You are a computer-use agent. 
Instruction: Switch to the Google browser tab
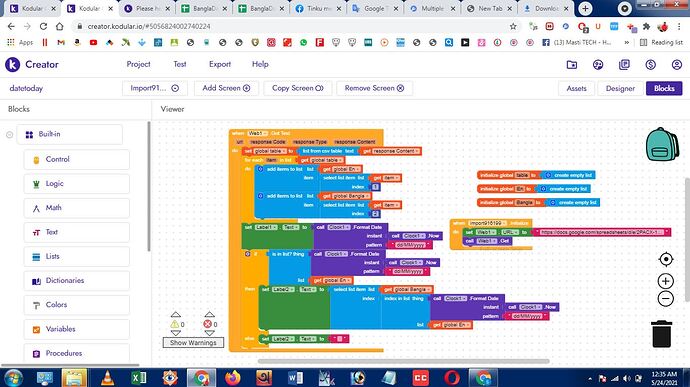pos(374,8)
